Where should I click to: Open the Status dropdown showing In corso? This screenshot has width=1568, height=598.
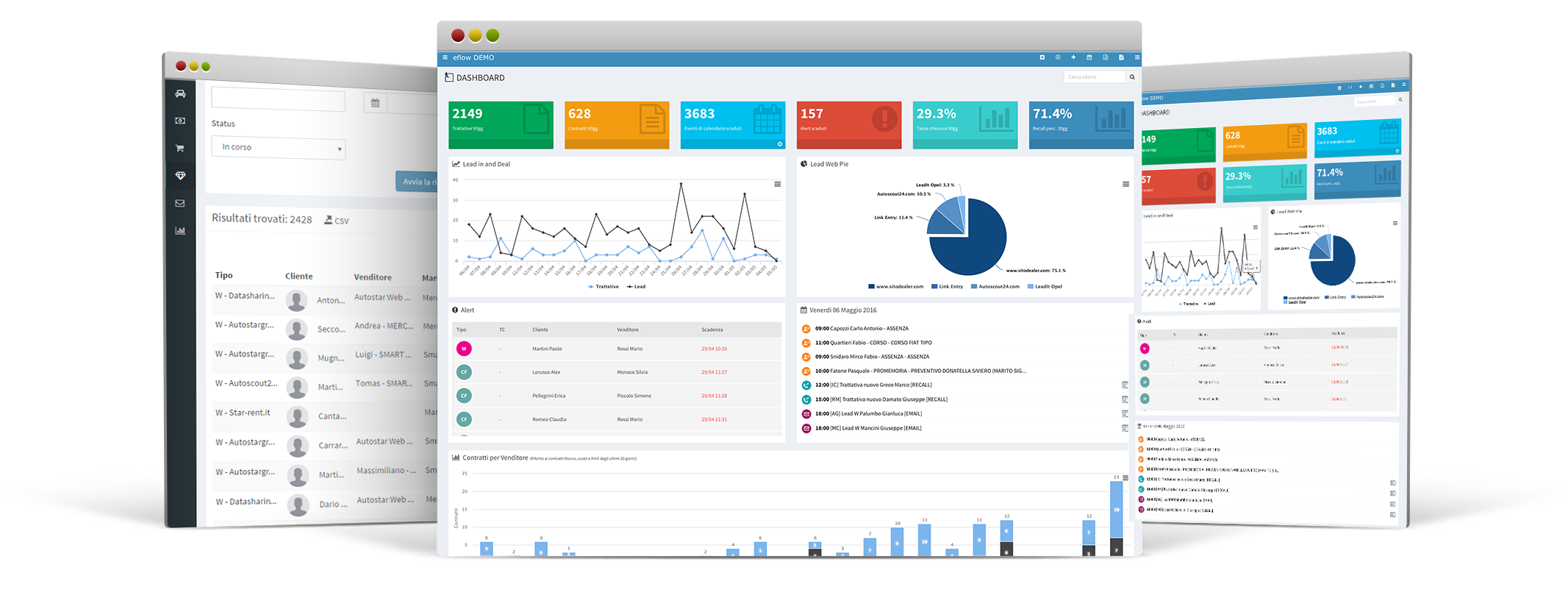click(x=279, y=147)
